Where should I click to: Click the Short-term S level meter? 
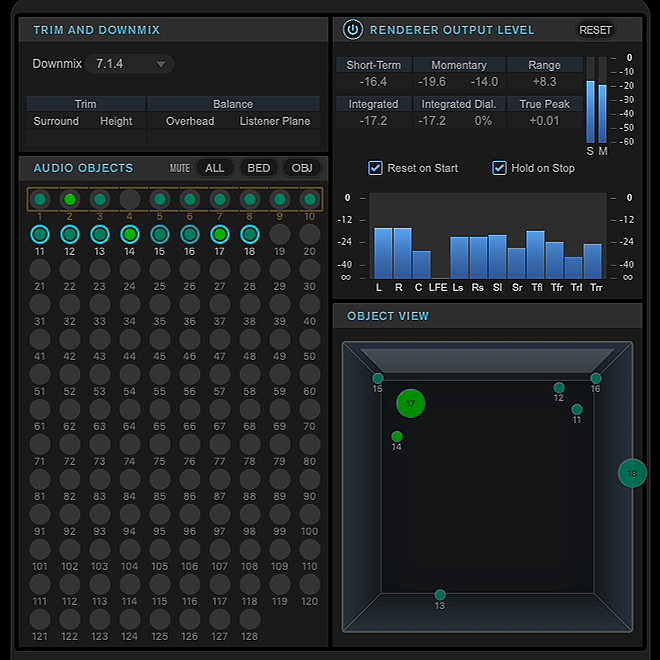click(590, 100)
